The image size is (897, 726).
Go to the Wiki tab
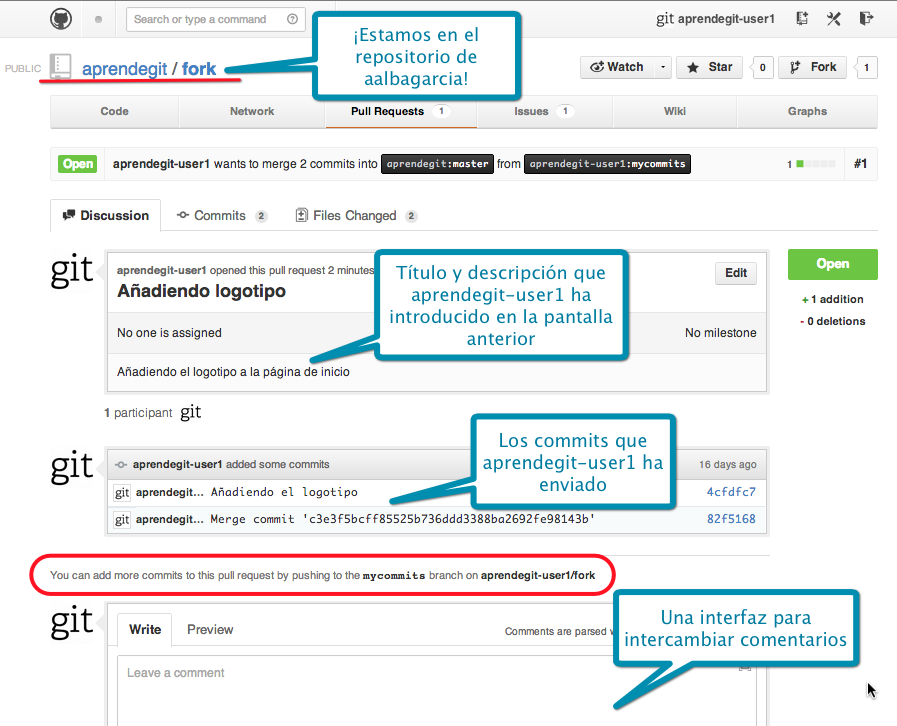click(x=675, y=111)
